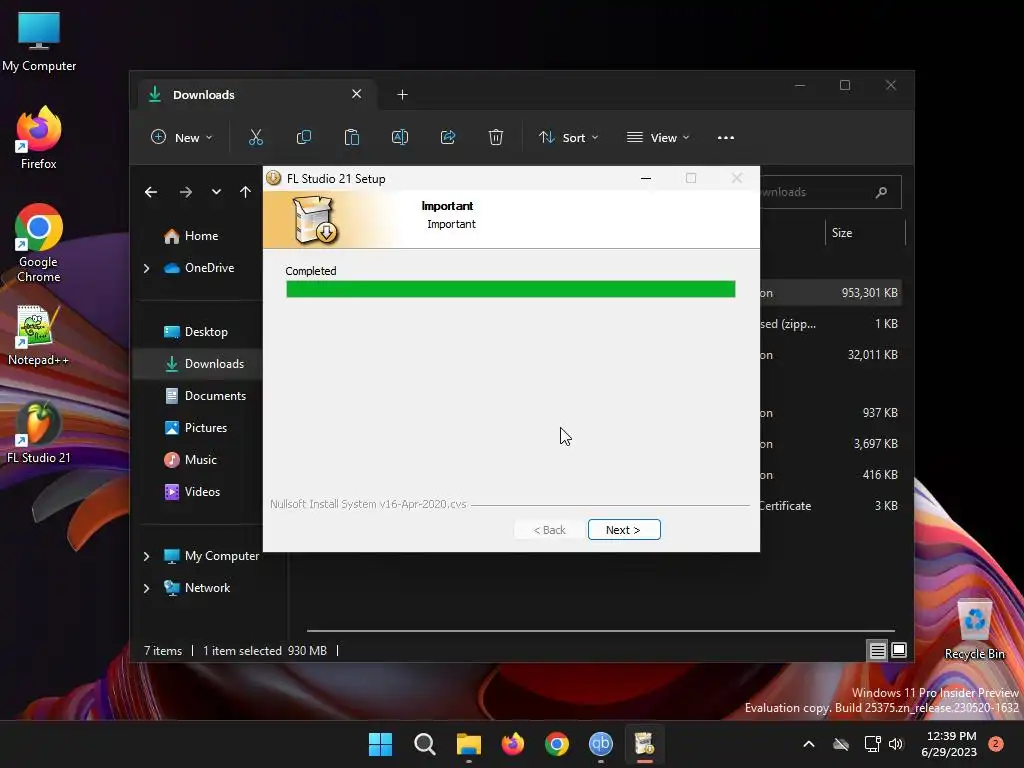Minimize the FL Studio 21 Setup window
This screenshot has width=1024, height=768.
pyautogui.click(x=646, y=178)
